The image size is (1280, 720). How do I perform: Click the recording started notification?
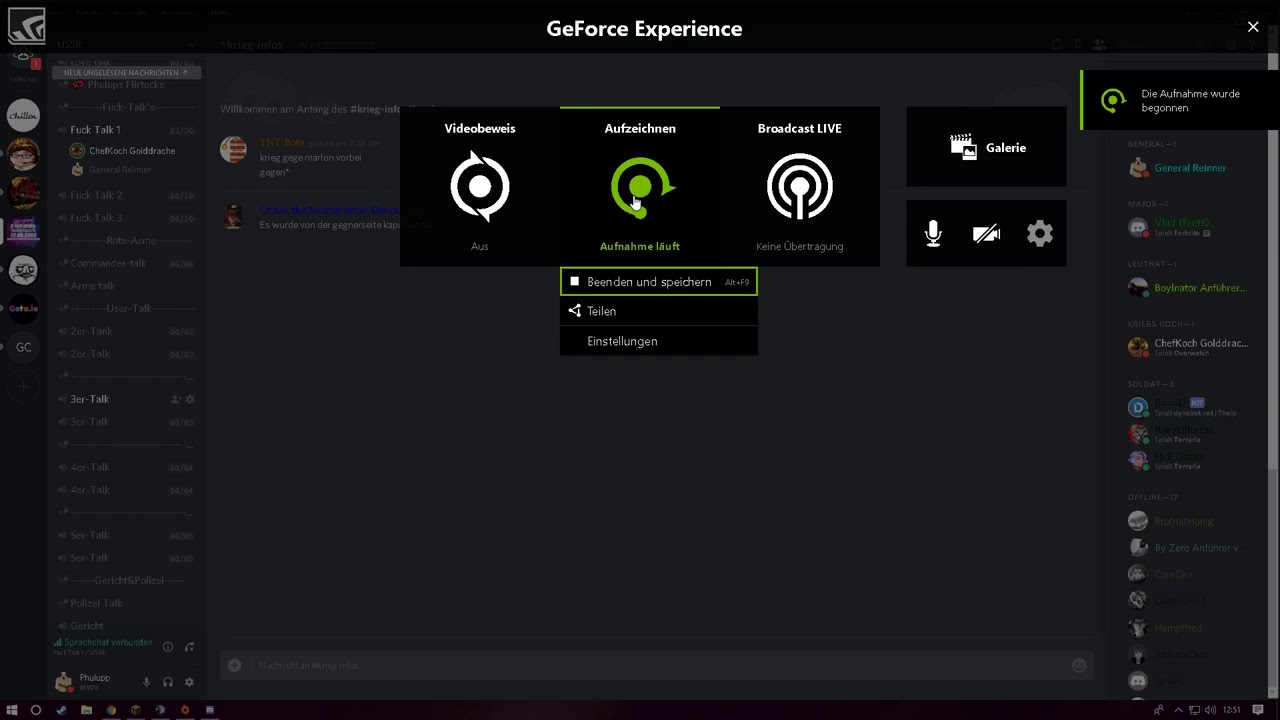[1180, 100]
